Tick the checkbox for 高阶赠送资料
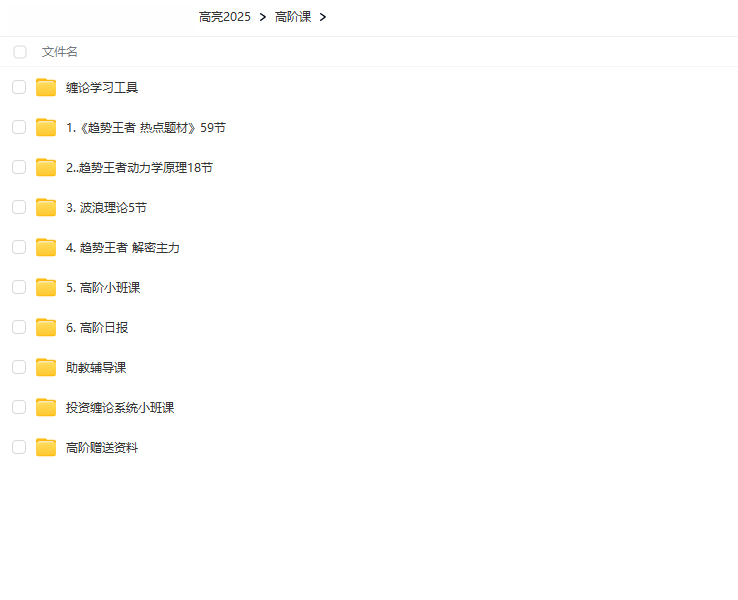Image resolution: width=738 pixels, height=600 pixels. [19, 447]
